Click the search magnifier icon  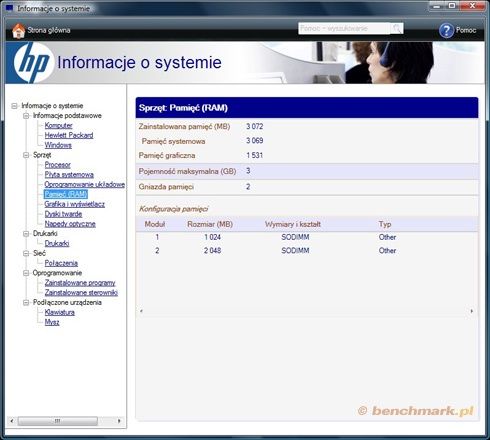(397, 29)
